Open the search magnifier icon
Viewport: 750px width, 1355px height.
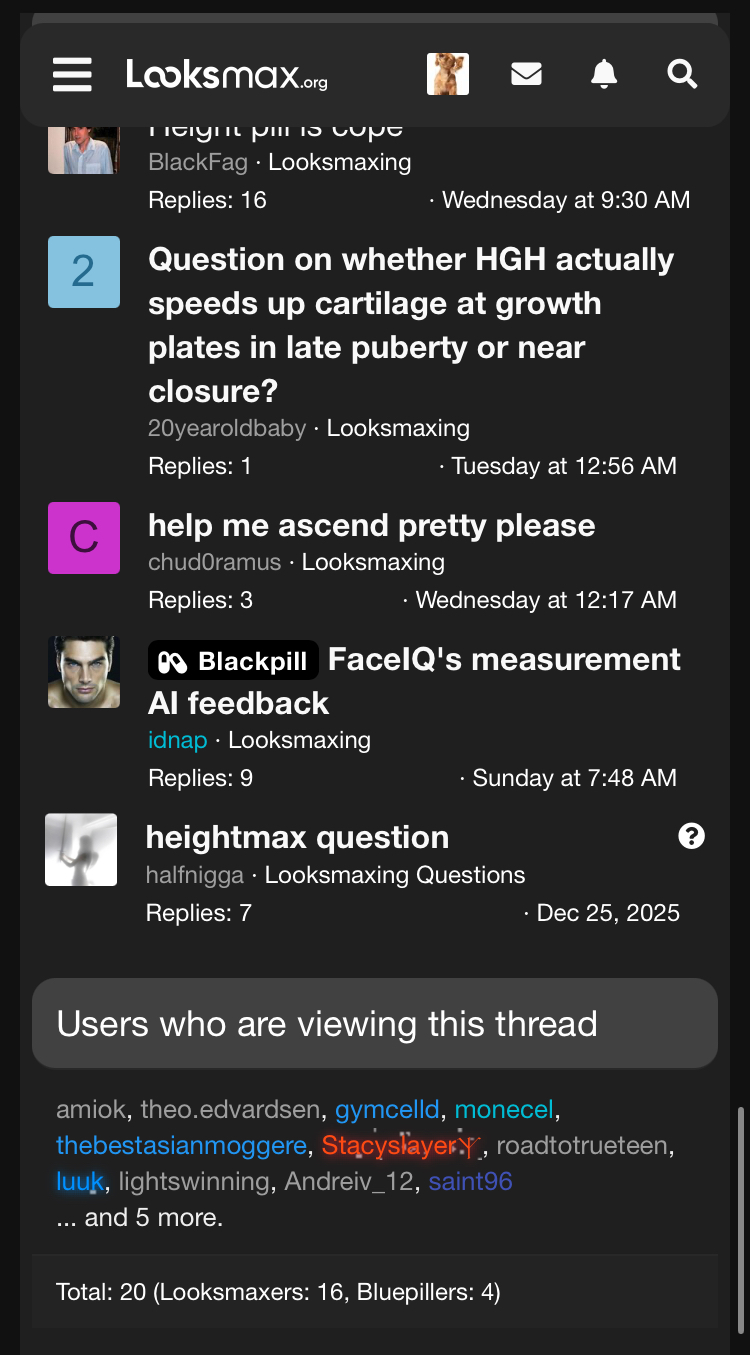point(682,74)
